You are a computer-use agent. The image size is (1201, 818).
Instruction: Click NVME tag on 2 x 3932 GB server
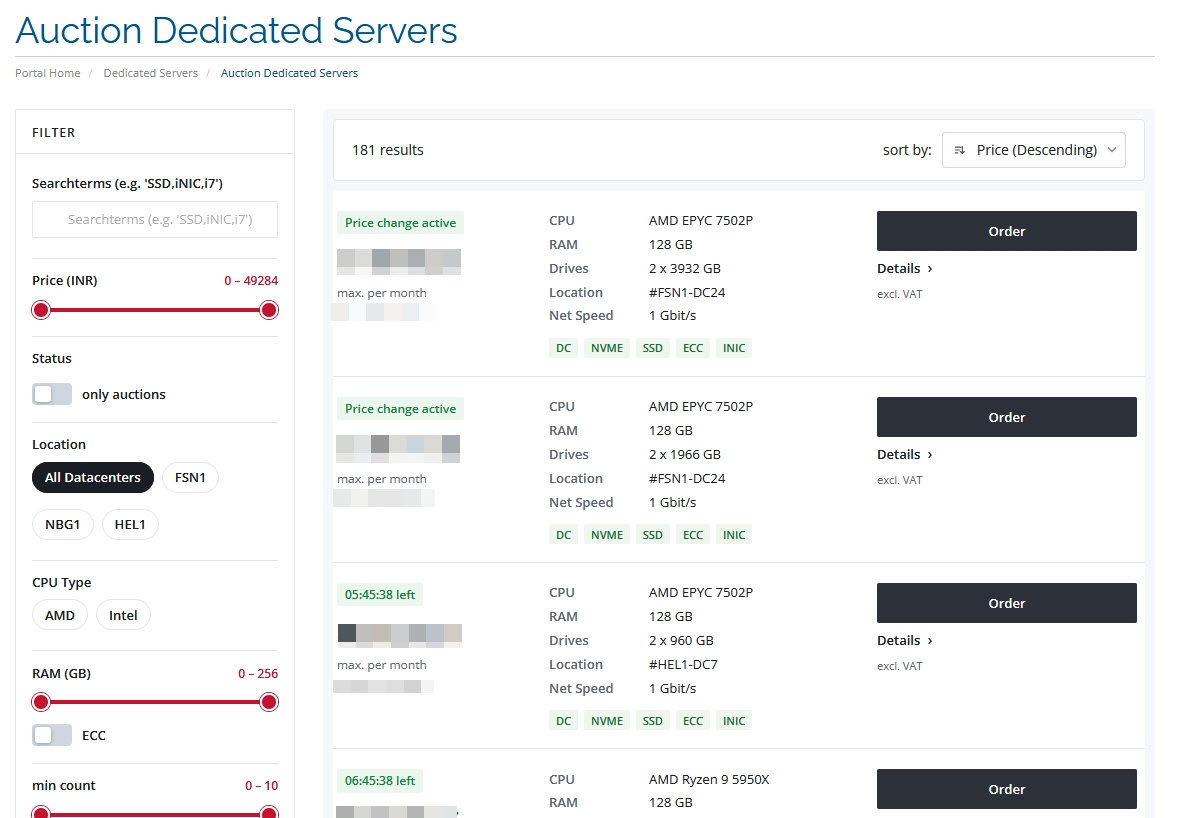pos(607,348)
